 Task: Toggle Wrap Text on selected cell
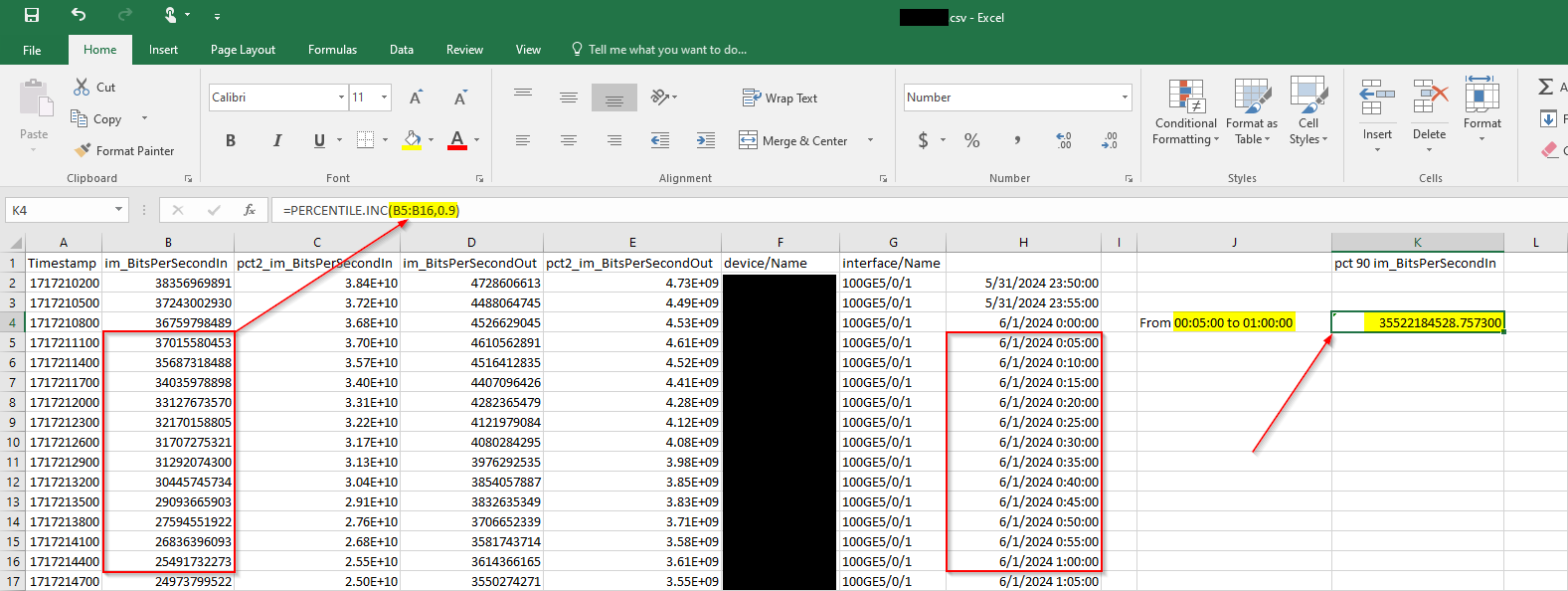780,98
